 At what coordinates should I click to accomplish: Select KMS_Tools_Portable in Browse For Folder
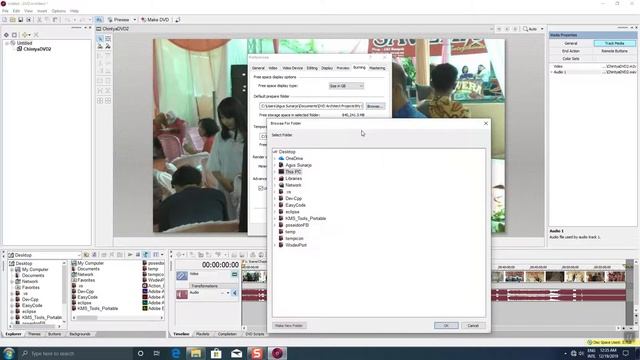coord(305,218)
